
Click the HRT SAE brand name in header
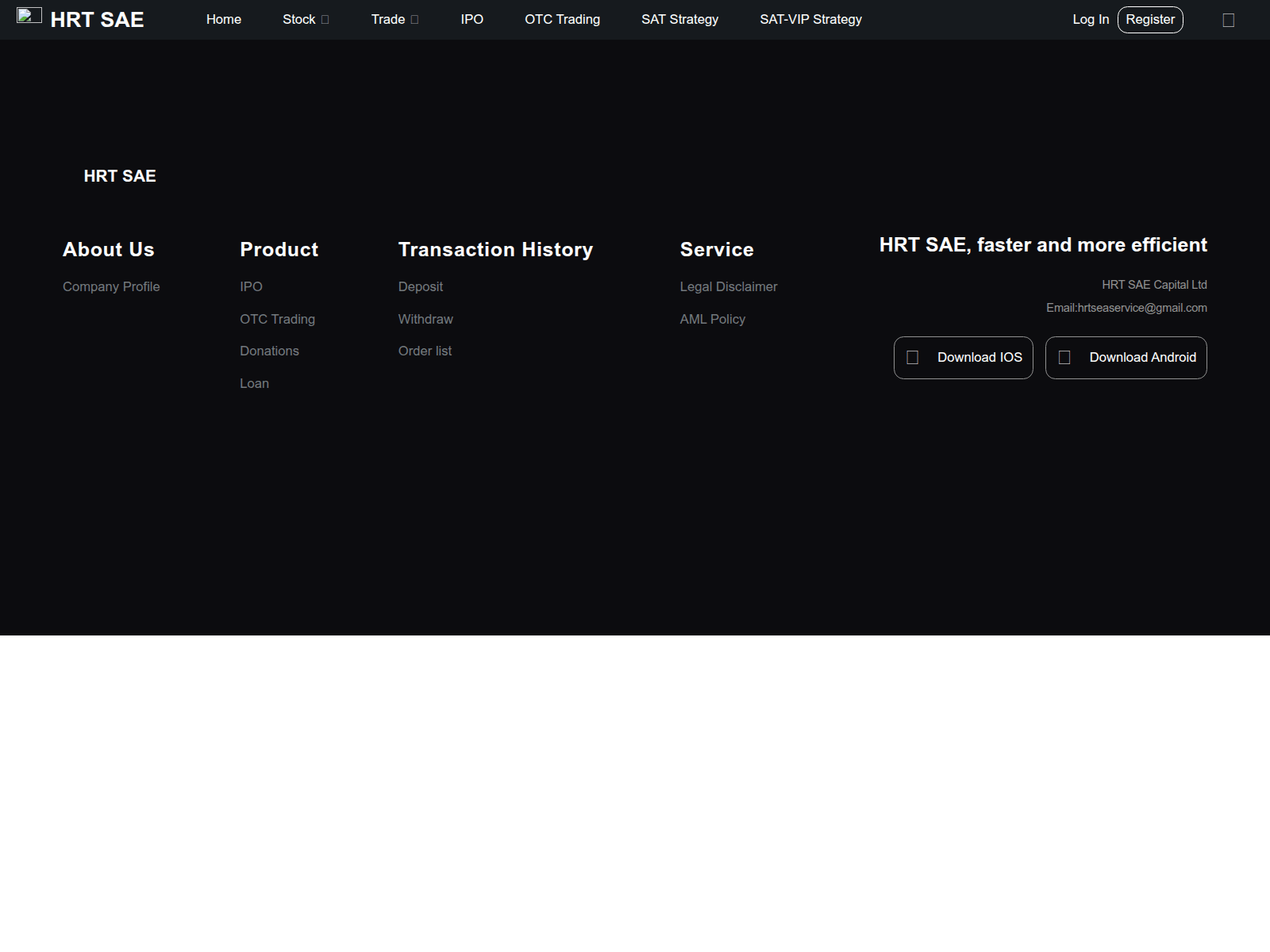point(97,20)
